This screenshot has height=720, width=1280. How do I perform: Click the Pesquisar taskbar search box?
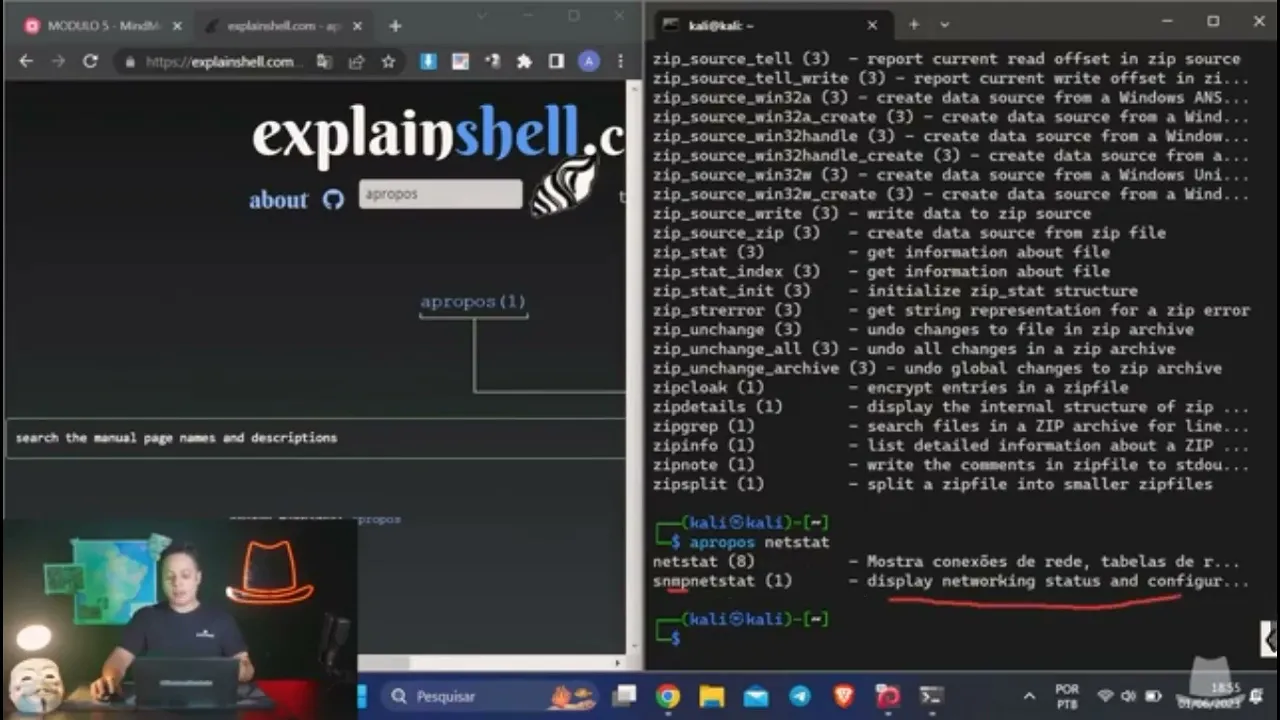[x=490, y=696]
